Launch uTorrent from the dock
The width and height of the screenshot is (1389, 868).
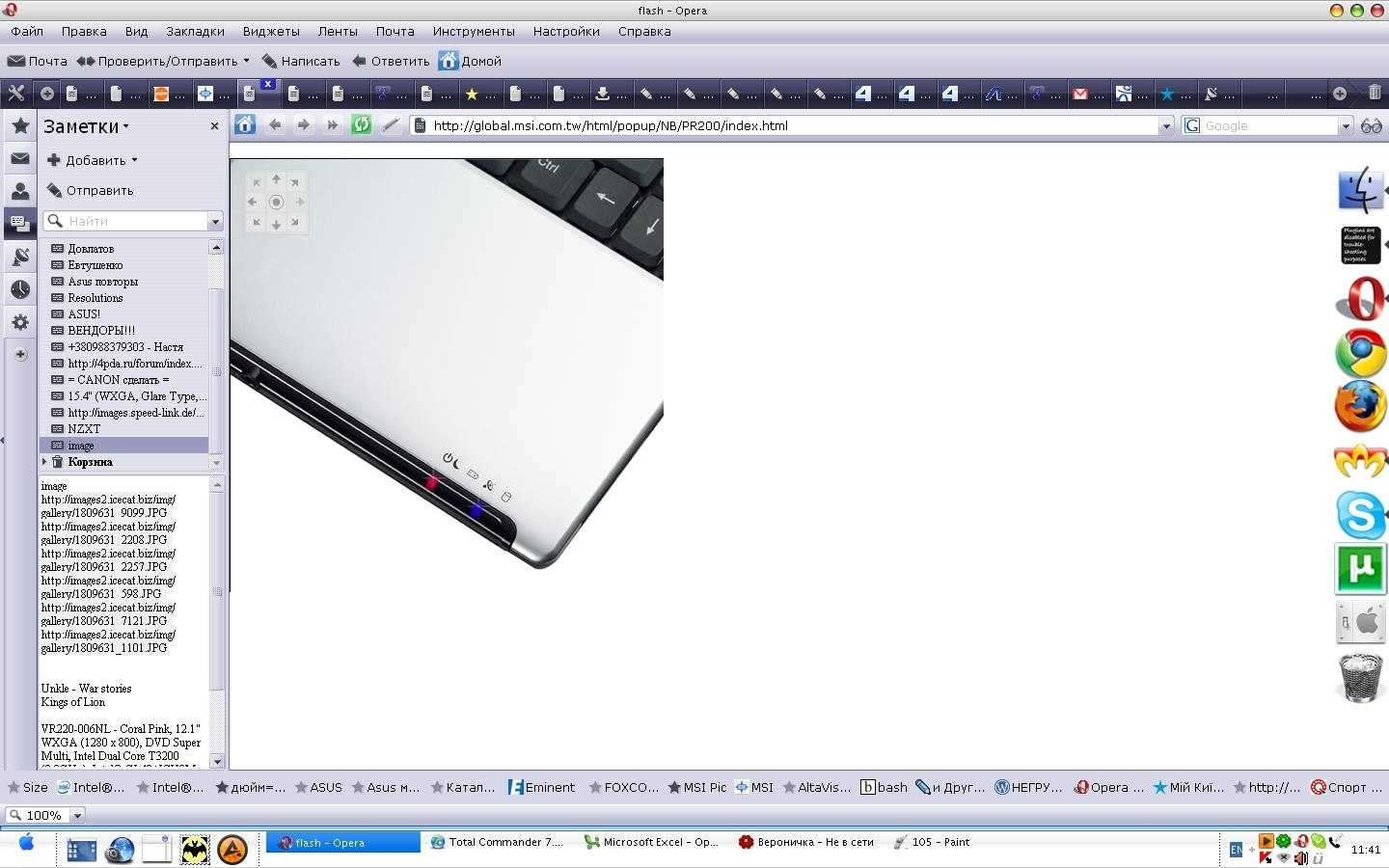point(1360,568)
